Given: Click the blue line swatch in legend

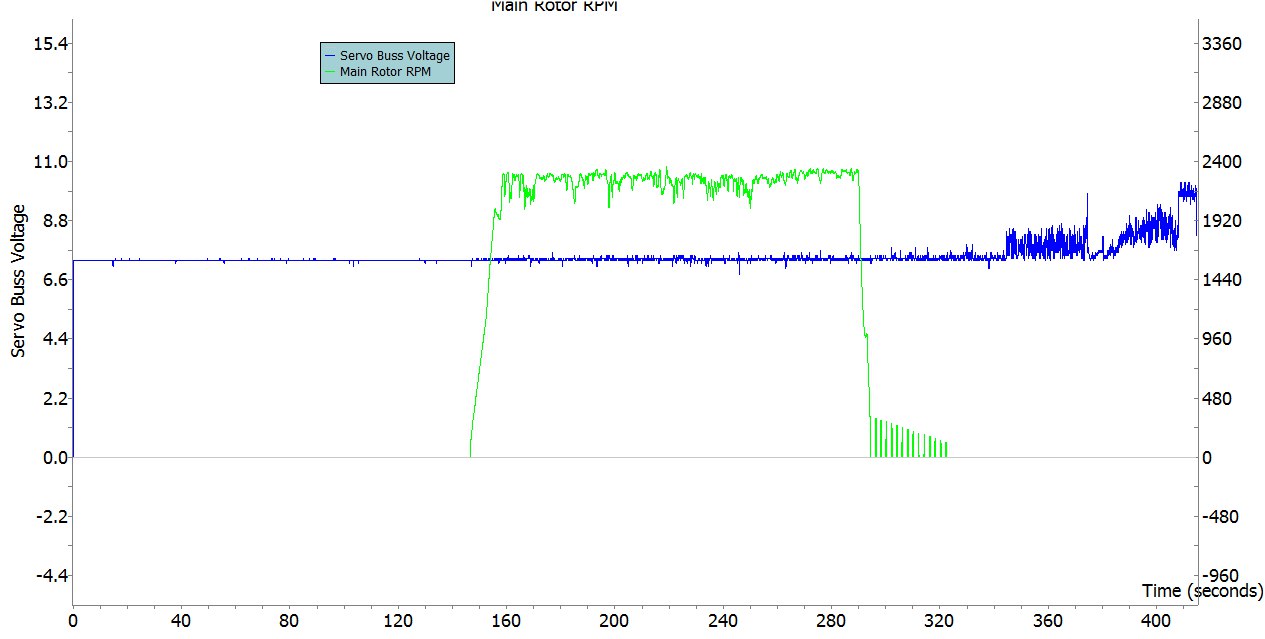Looking at the screenshot, I should point(331,56).
